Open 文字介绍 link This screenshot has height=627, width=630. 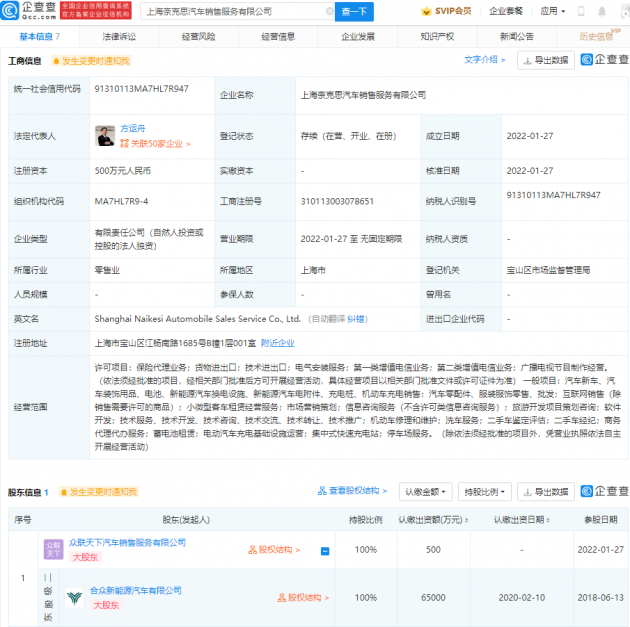click(x=485, y=60)
